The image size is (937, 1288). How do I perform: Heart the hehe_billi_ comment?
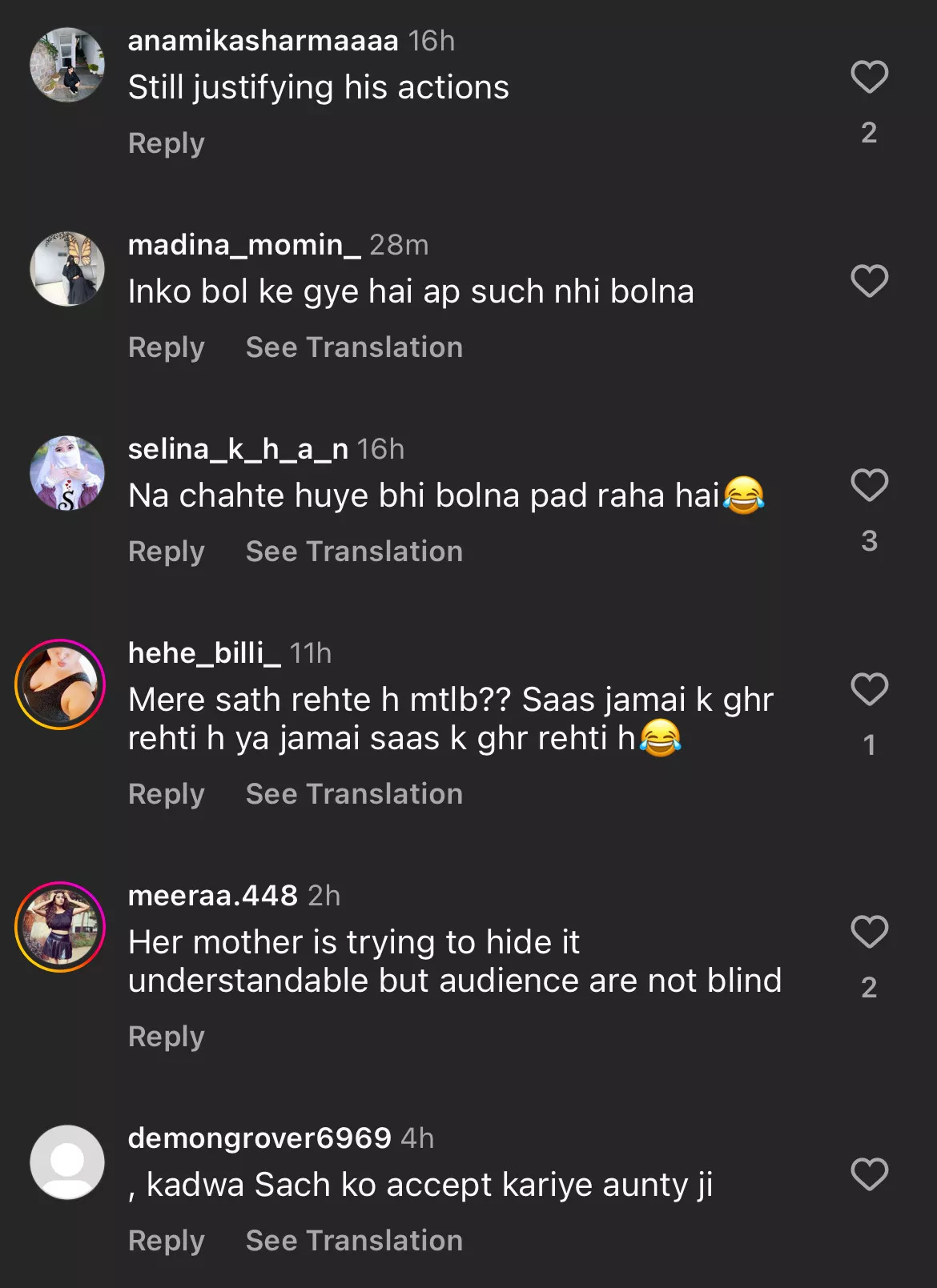[869, 690]
